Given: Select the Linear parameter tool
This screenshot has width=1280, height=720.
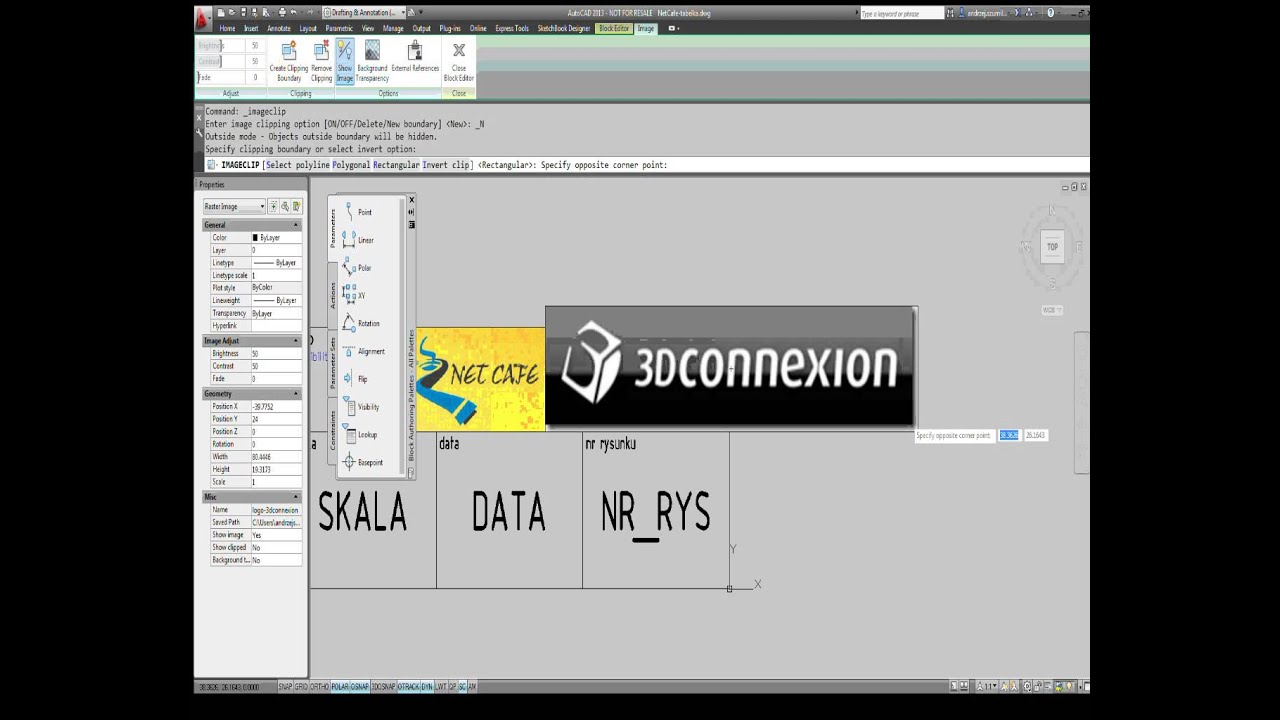Looking at the screenshot, I should [x=358, y=240].
